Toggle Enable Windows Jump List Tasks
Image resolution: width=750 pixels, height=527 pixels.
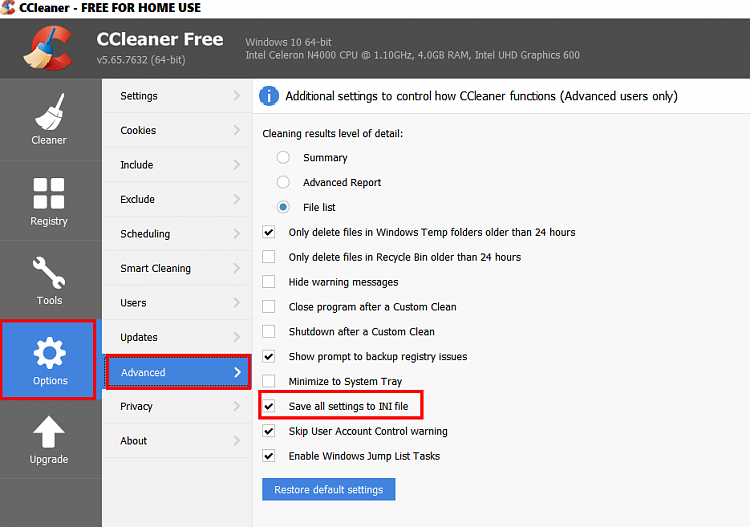click(x=269, y=456)
